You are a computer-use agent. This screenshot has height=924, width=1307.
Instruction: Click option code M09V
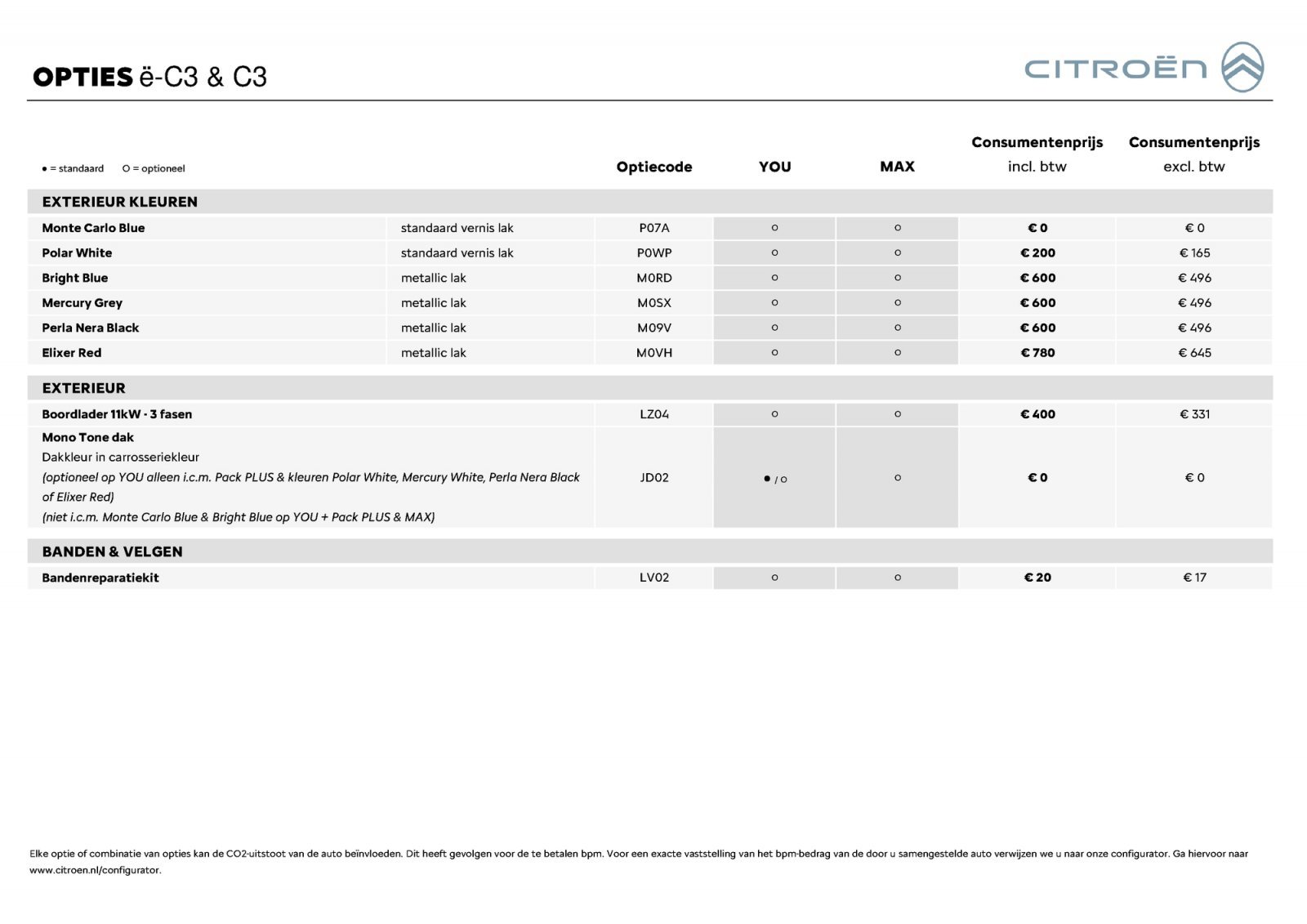point(654,328)
